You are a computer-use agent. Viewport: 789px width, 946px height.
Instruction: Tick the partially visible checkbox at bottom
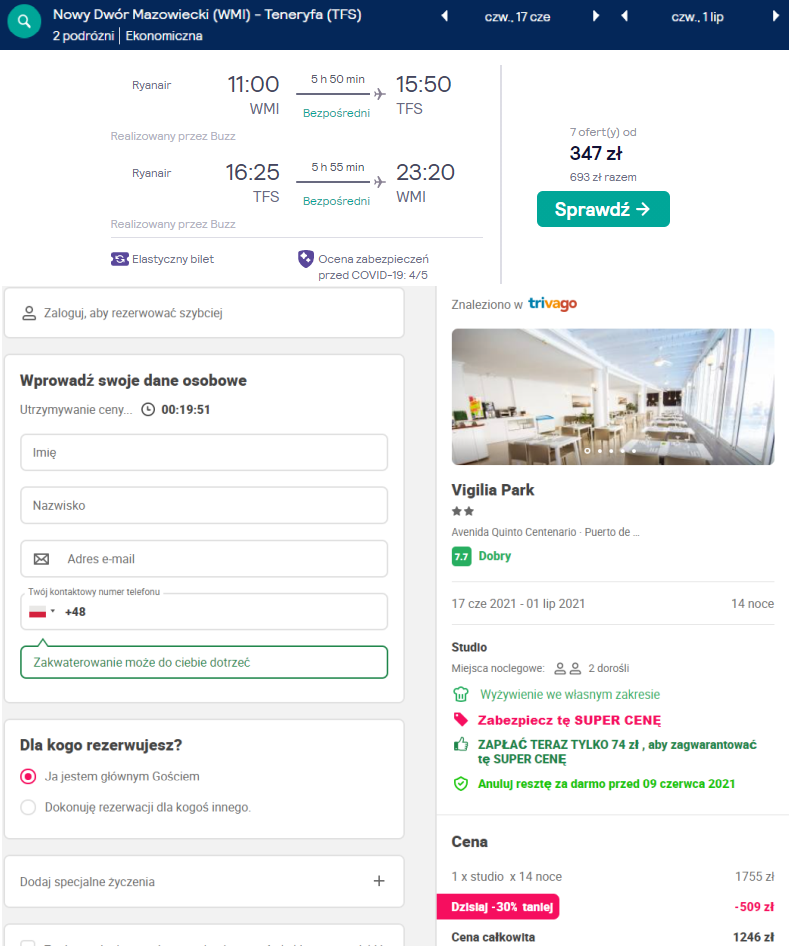28,942
